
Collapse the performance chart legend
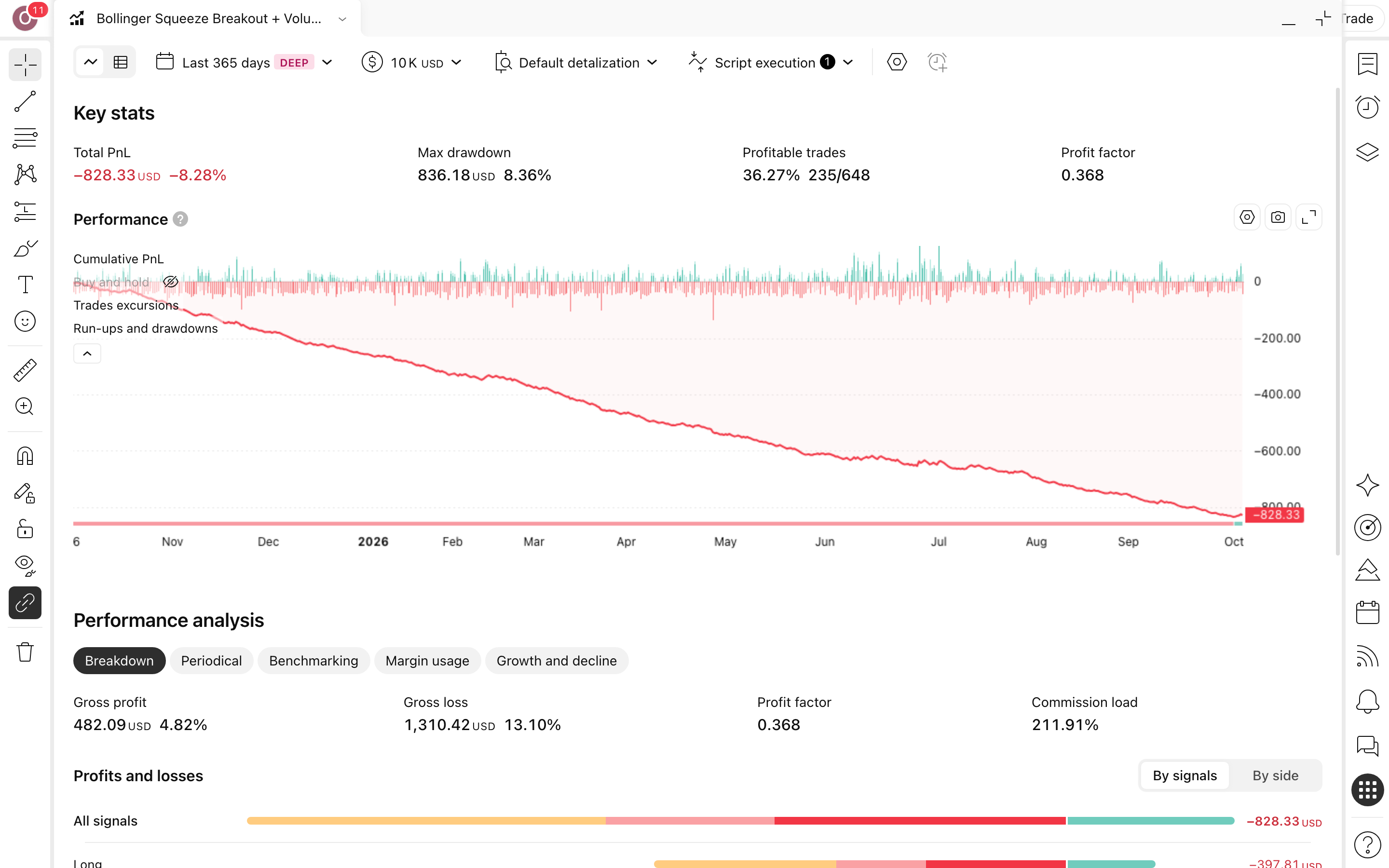tap(87, 353)
